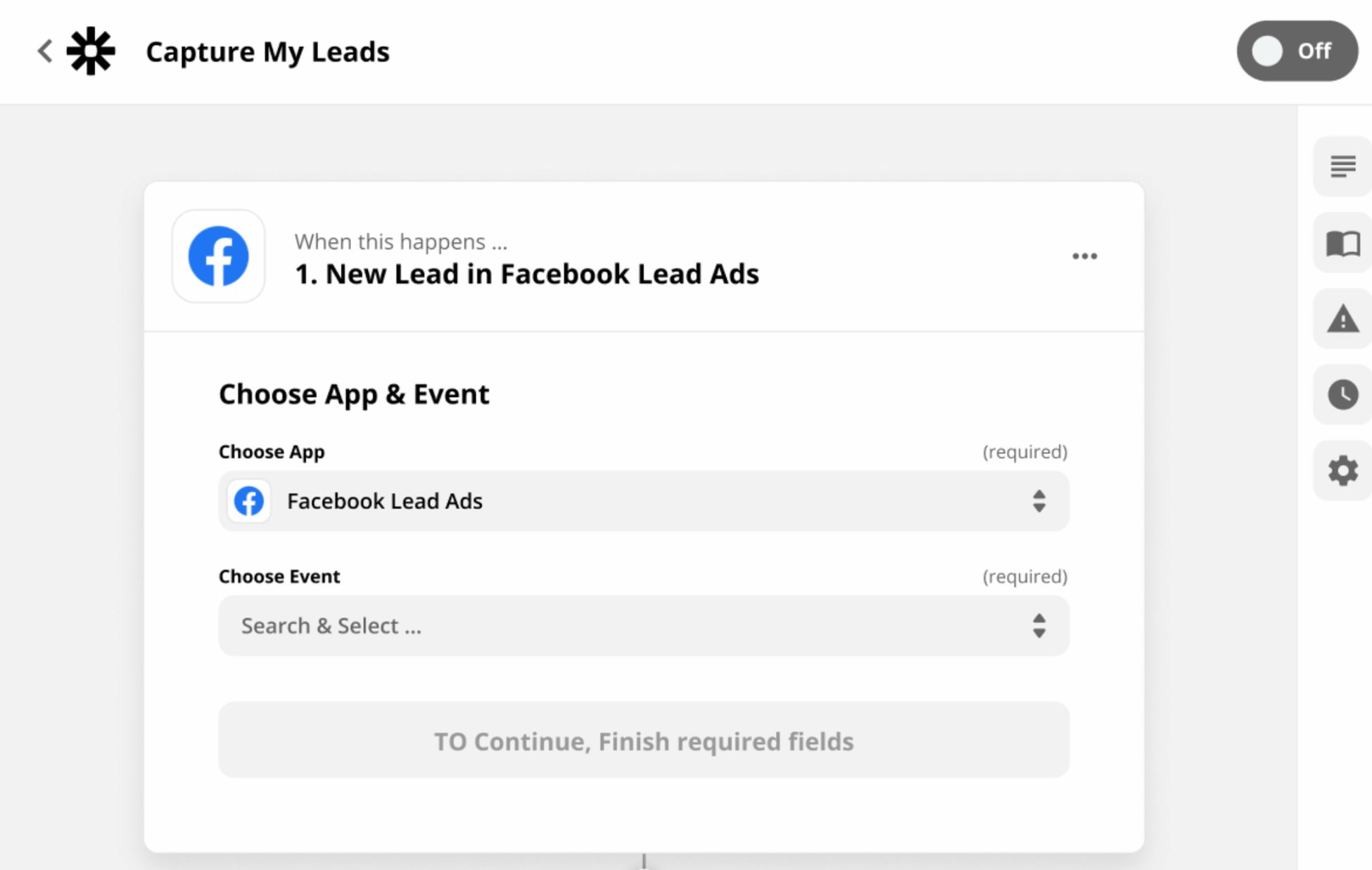Screen dimensions: 1372x870
Task: Click small Facebook icon in Choose App field
Action: click(x=249, y=501)
